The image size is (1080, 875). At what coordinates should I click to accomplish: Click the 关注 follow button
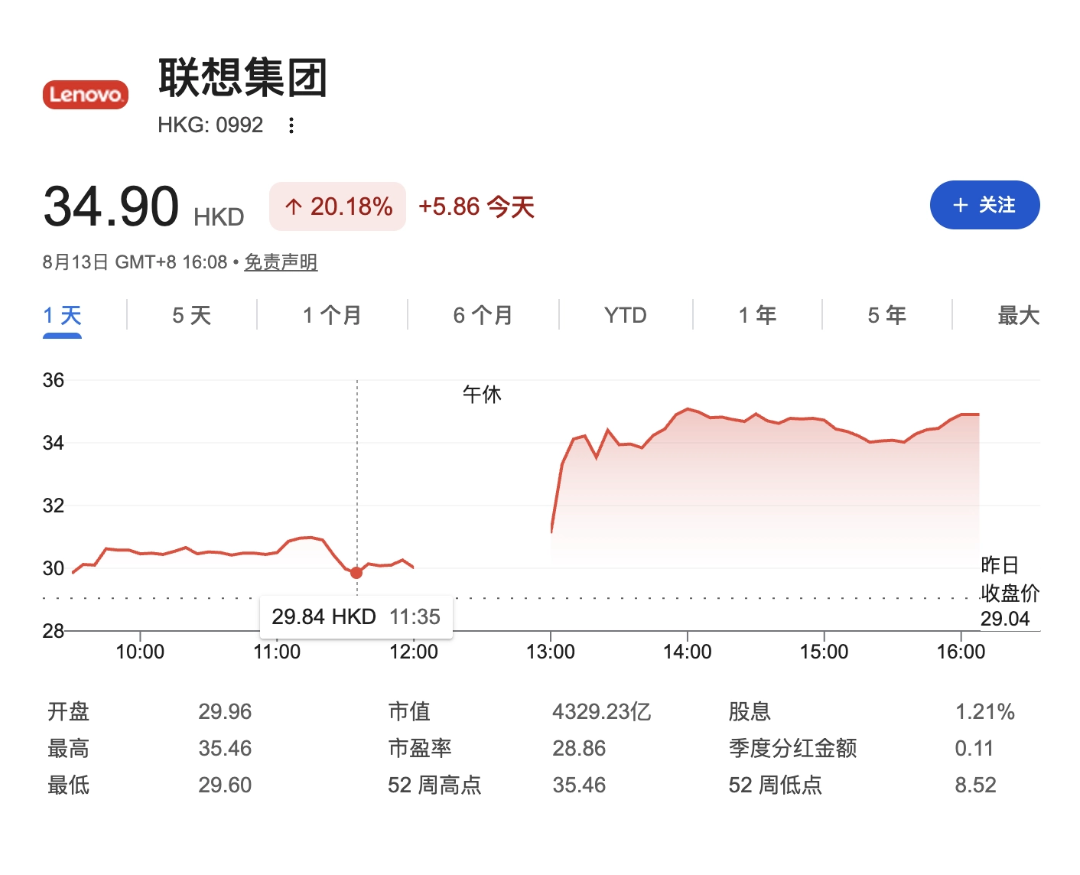point(984,205)
